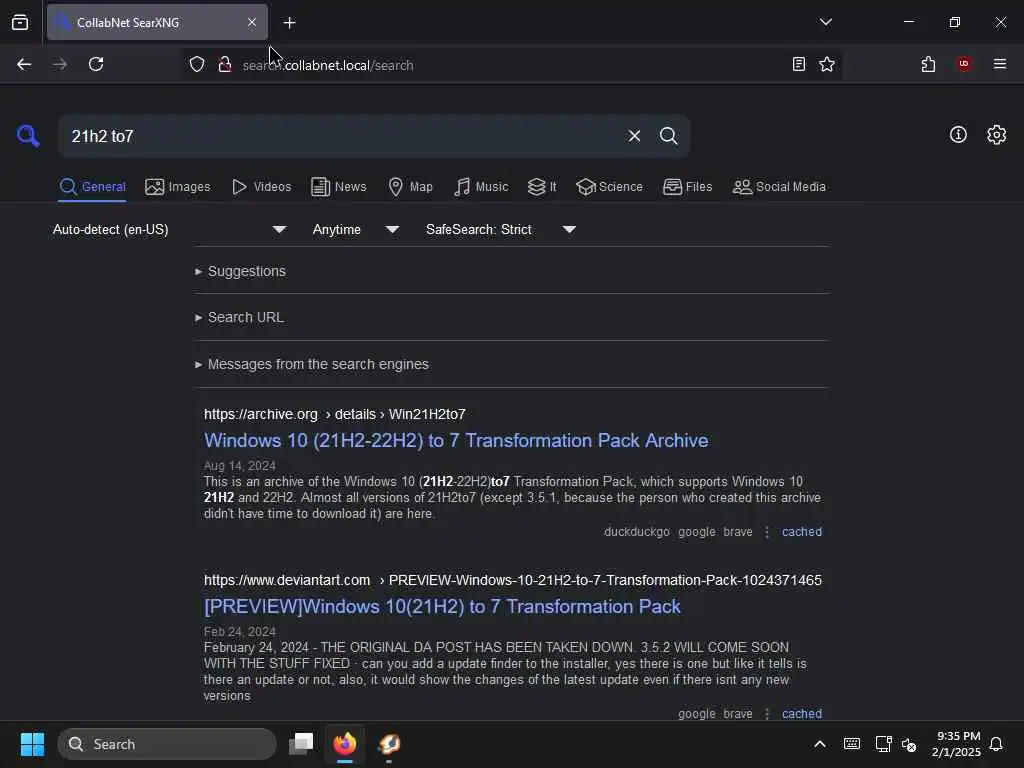1024x768 pixels.
Task: Switch to the Images tab
Action: (178, 187)
